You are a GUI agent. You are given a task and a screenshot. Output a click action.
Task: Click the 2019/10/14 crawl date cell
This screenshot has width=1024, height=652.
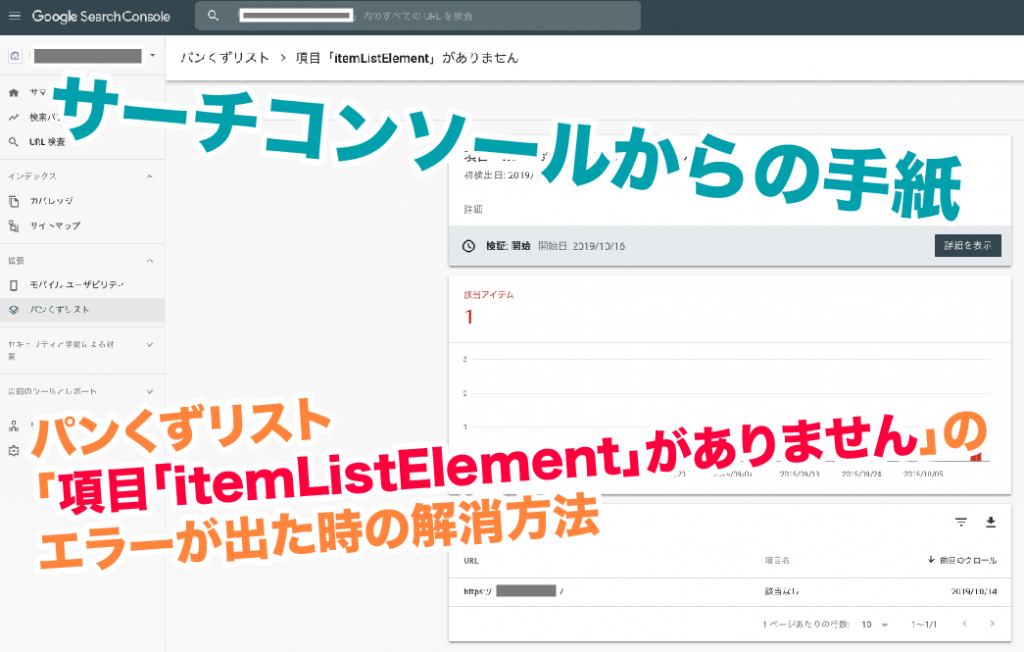pyautogui.click(x=974, y=591)
